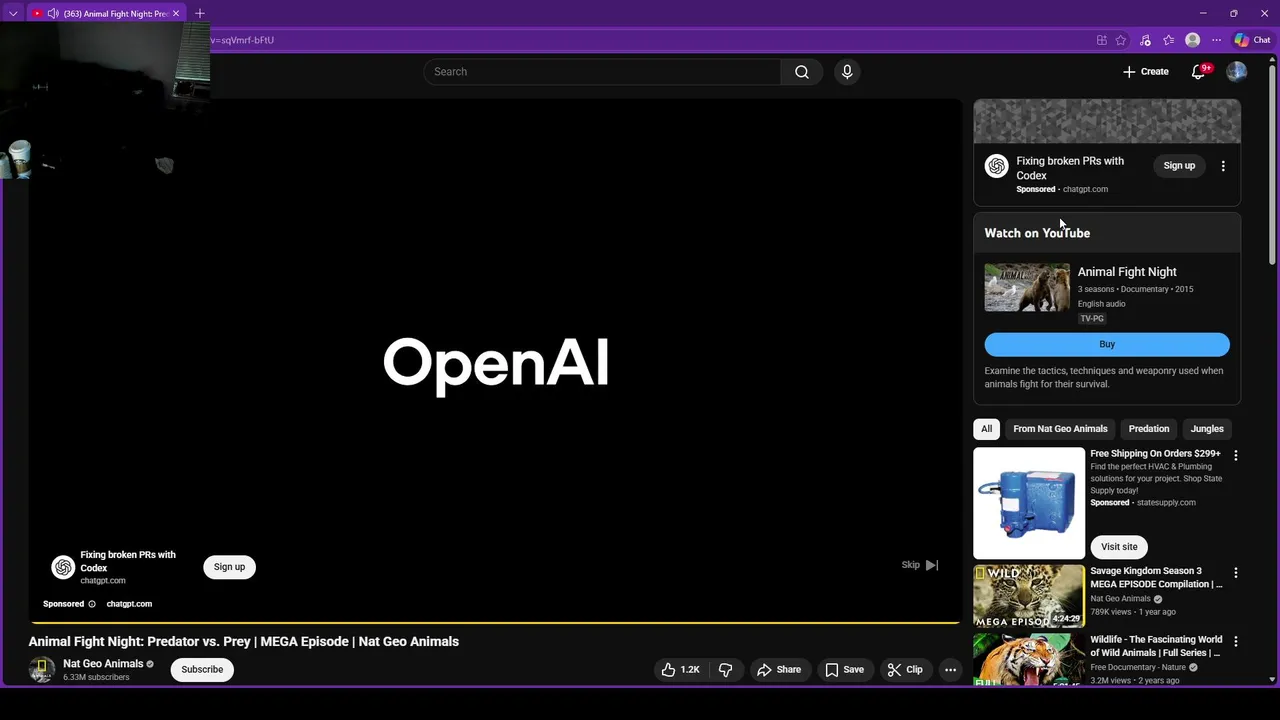Open Nat Geo Animals channel name
This screenshot has height=720, width=1280.
pyautogui.click(x=103, y=664)
